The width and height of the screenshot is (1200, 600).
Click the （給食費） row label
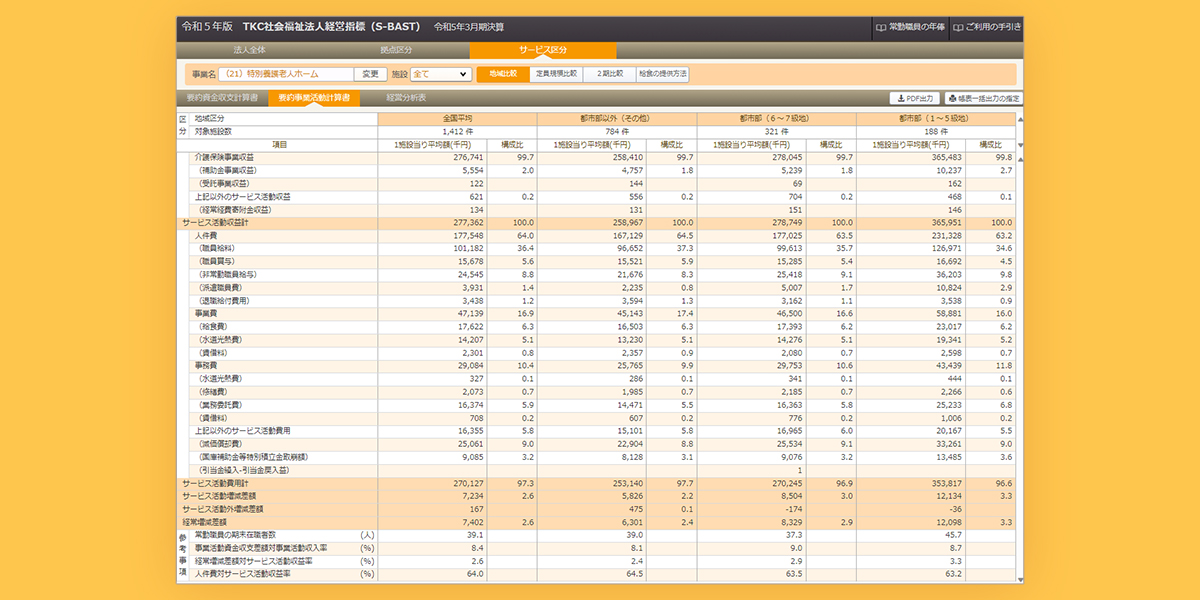(x=213, y=326)
